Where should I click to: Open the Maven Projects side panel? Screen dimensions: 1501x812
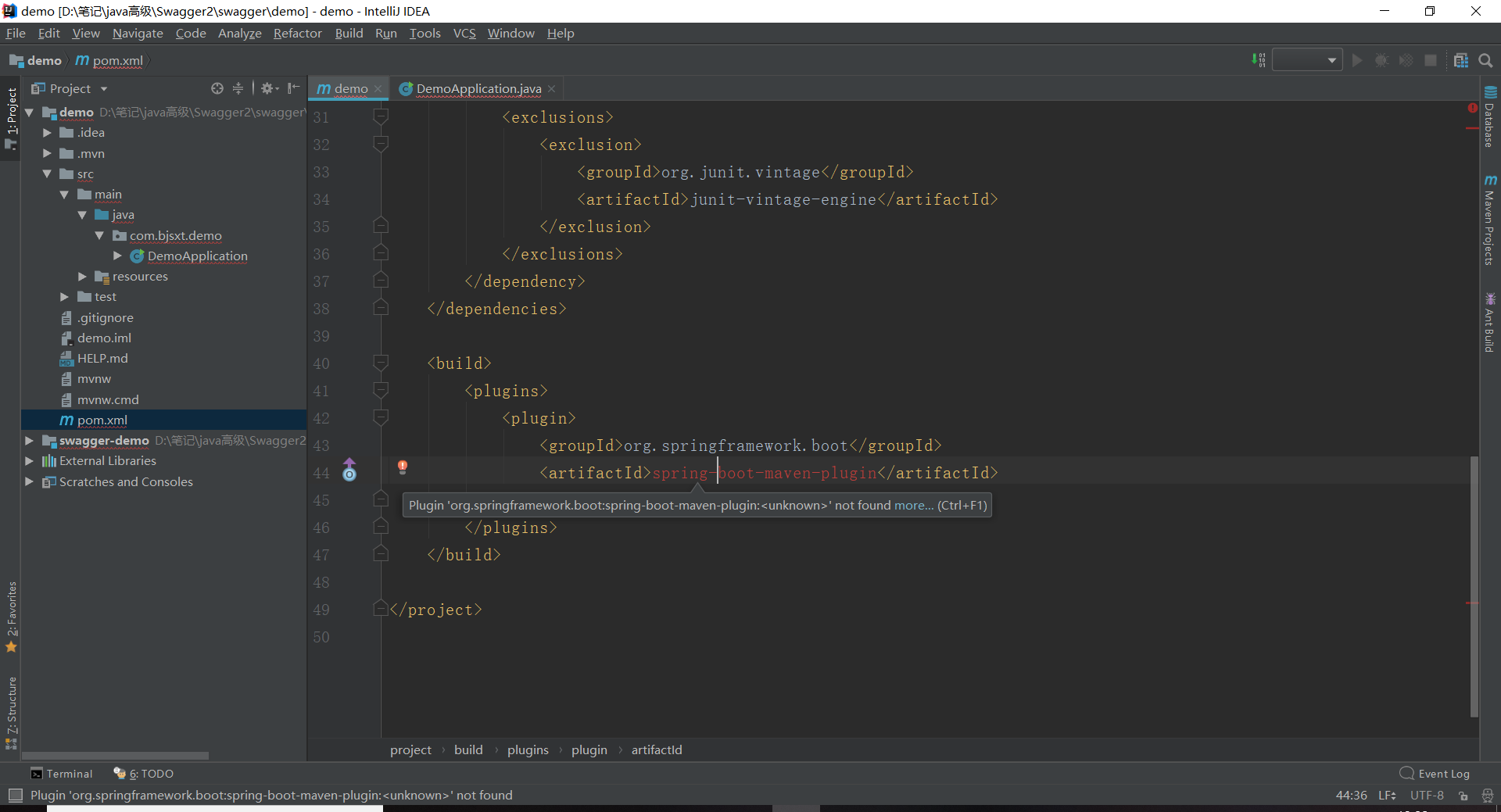(1490, 220)
